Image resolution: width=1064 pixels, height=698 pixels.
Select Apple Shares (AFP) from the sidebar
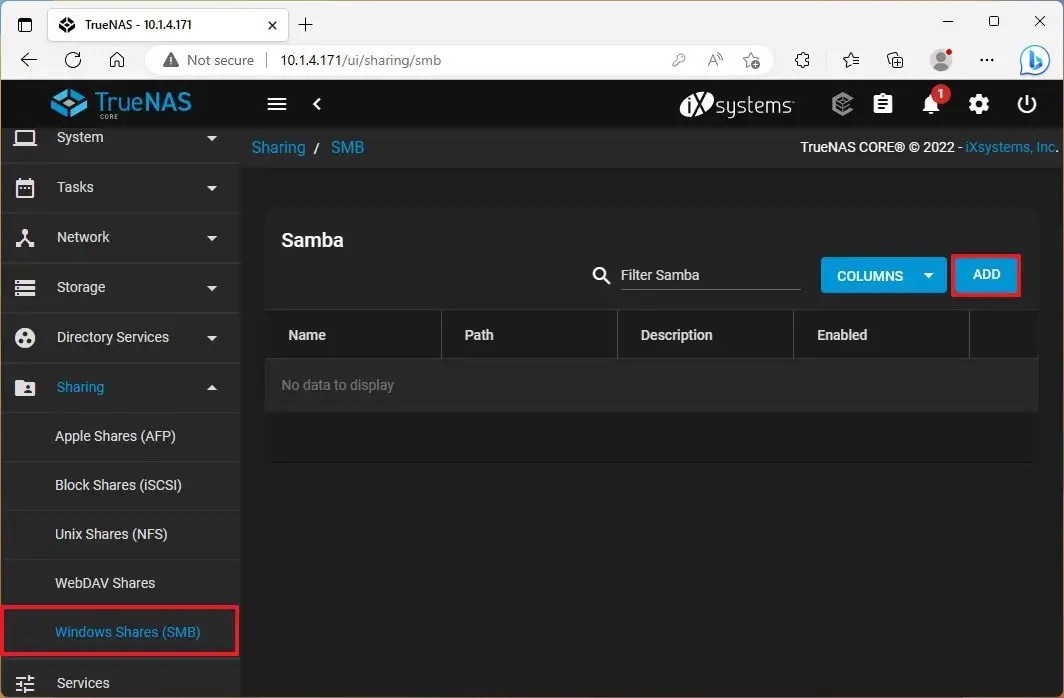[115, 436]
